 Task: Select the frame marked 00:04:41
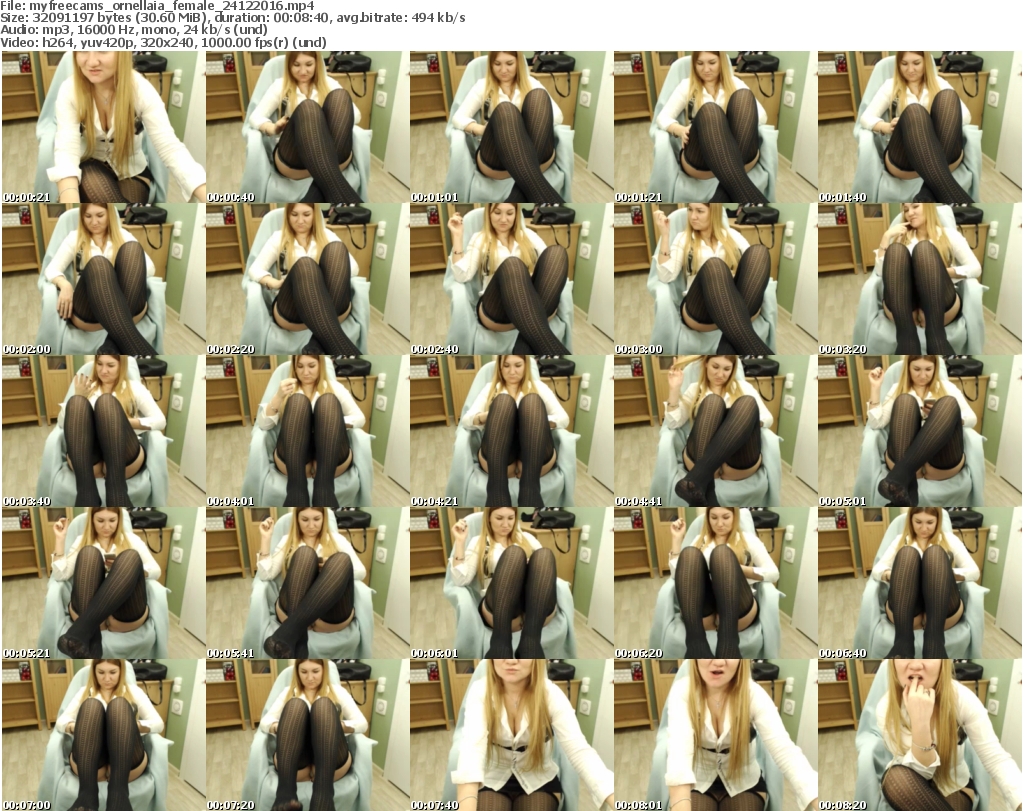coord(716,431)
